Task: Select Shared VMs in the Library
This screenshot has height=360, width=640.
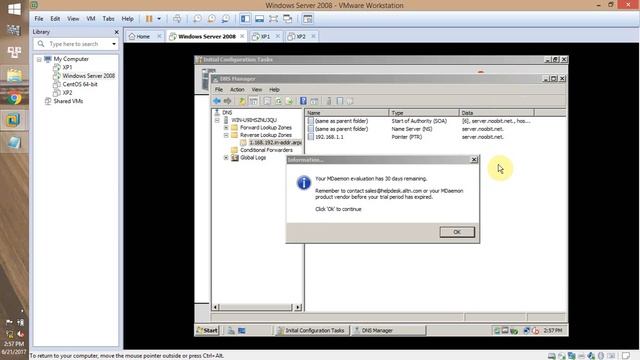Action: coord(68,101)
